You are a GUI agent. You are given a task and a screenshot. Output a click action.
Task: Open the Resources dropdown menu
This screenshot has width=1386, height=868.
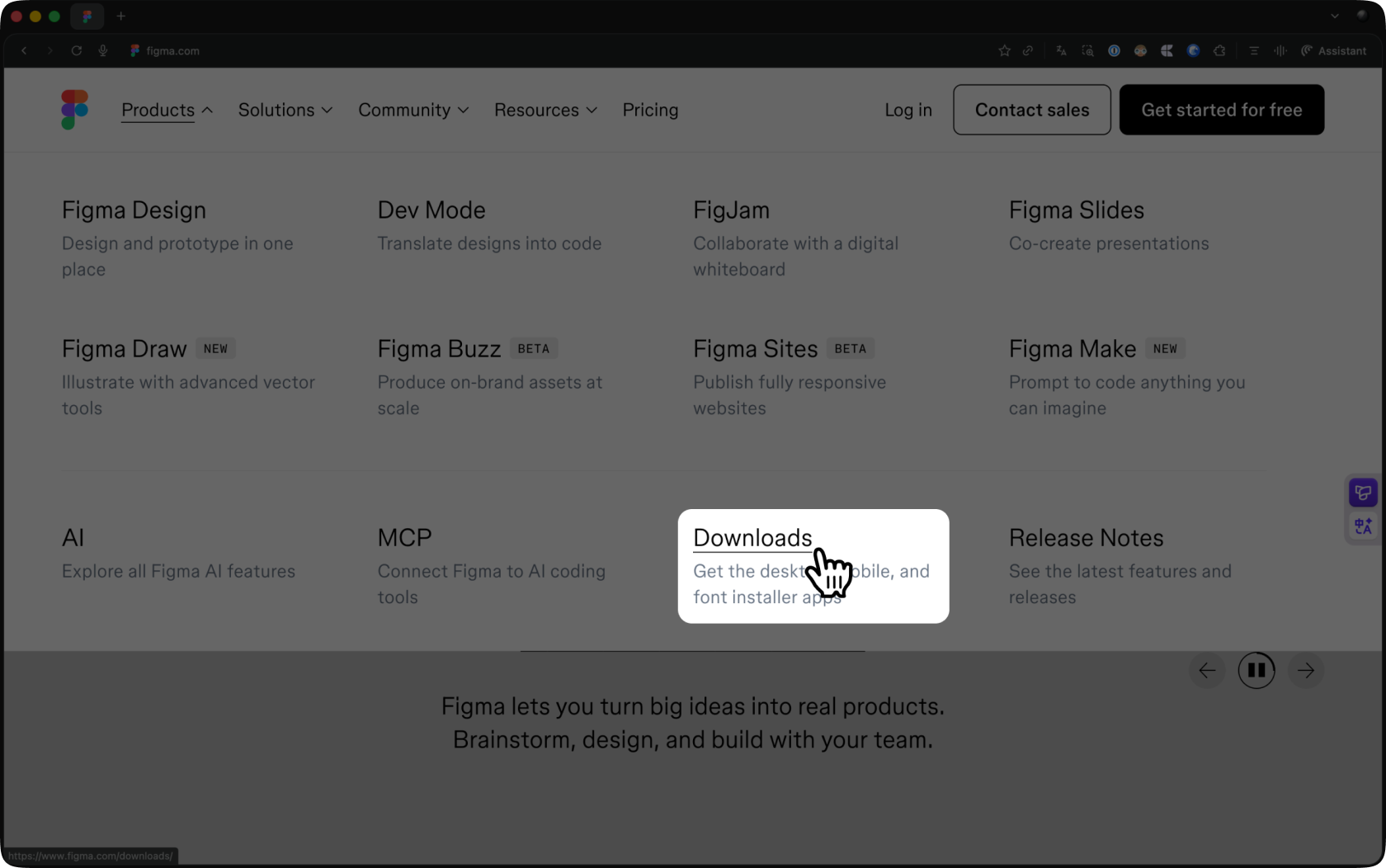point(544,110)
